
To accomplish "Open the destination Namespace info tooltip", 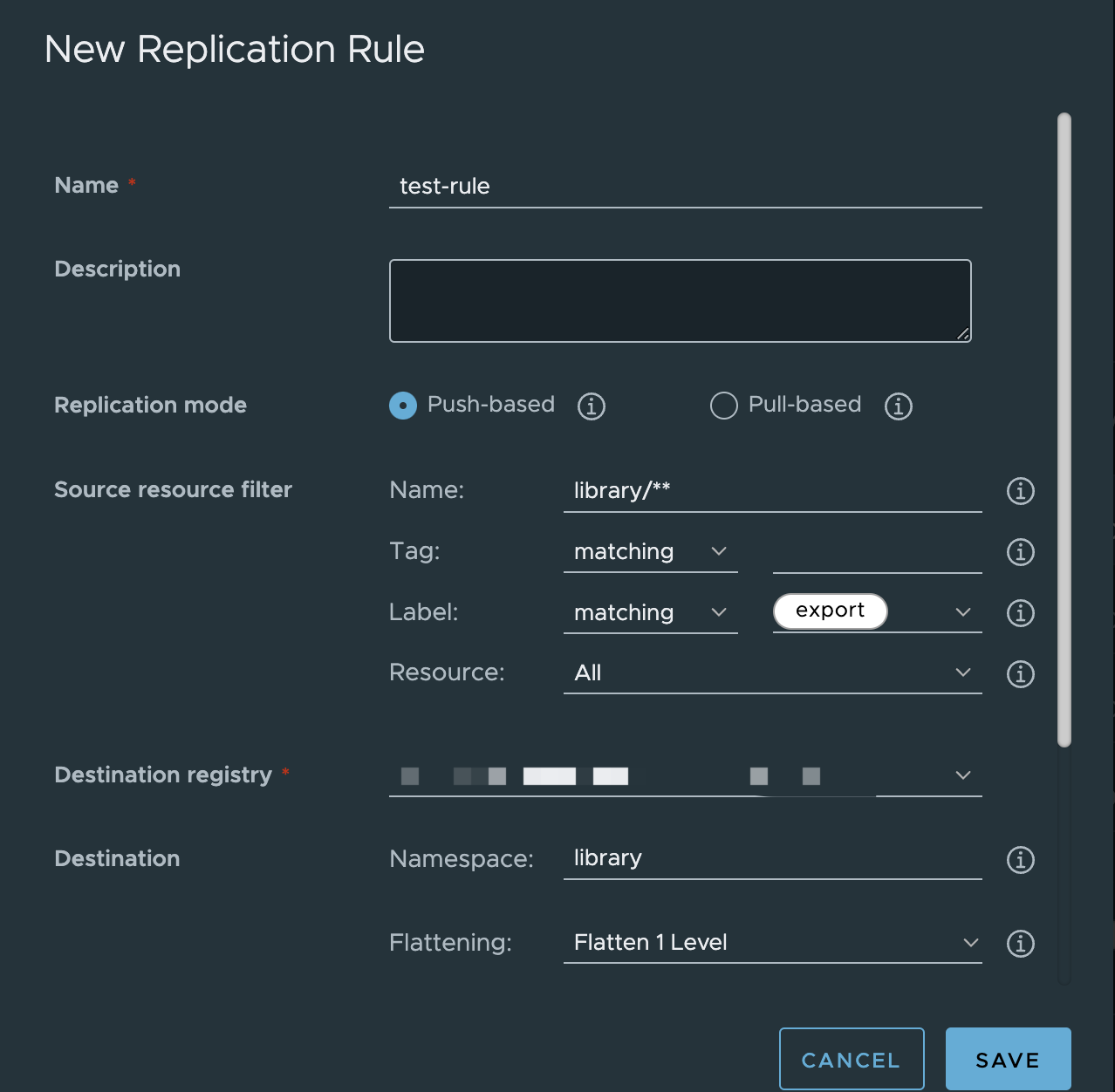I will pos(1019,860).
